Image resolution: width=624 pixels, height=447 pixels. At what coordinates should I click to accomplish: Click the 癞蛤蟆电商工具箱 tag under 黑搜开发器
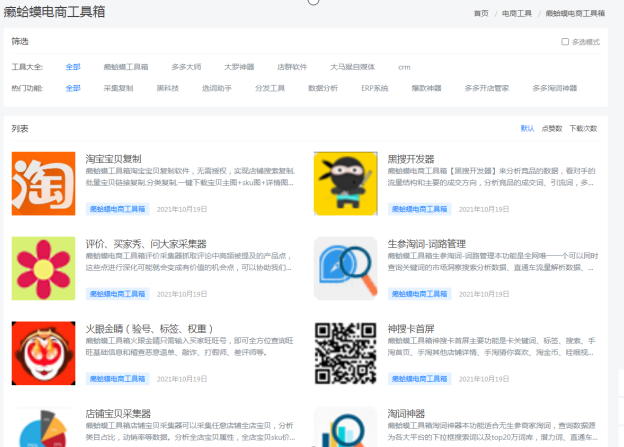419,209
